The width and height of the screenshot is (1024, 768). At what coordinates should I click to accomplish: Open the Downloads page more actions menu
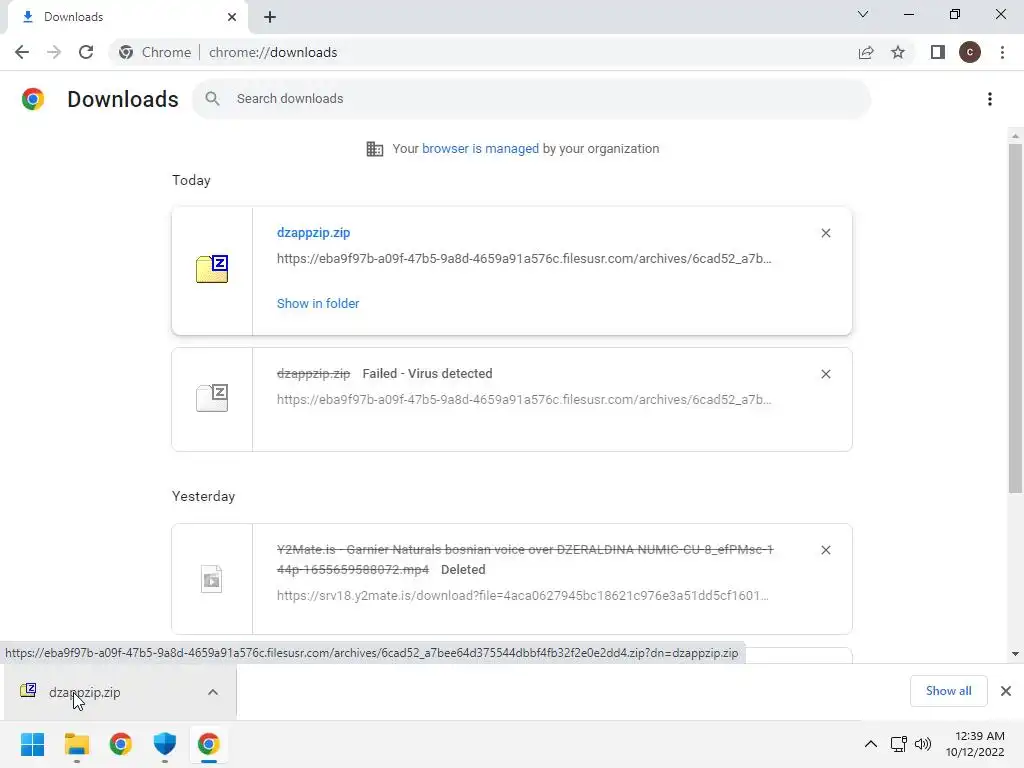point(990,99)
